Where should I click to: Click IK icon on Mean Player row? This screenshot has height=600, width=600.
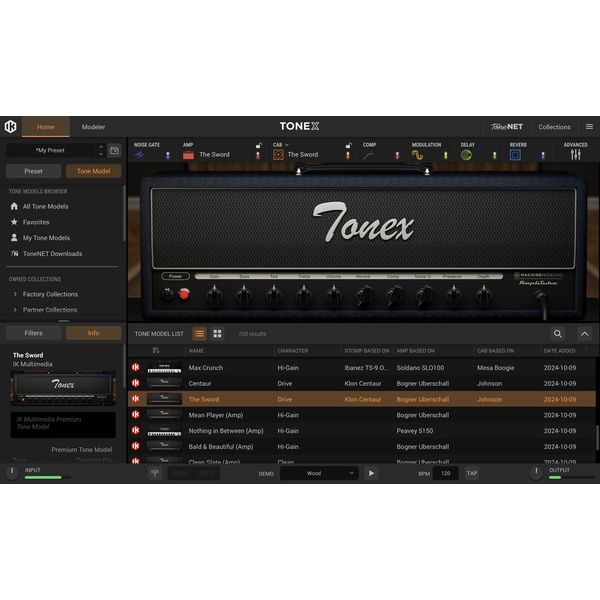(x=135, y=414)
